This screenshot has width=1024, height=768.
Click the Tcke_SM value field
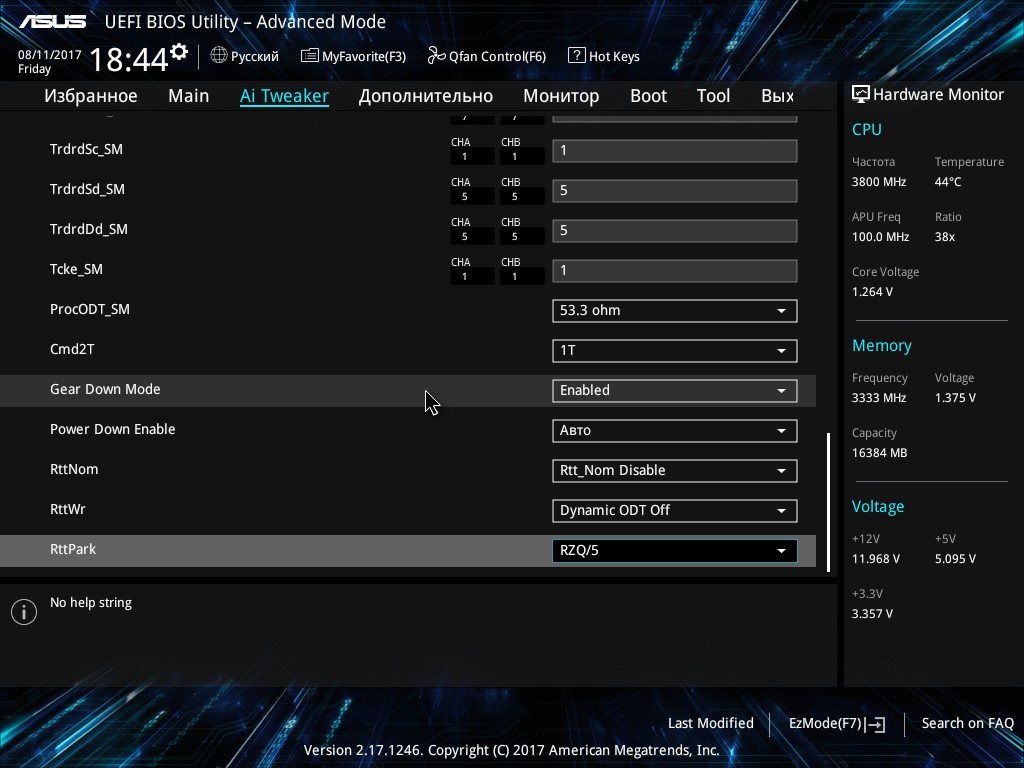click(x=675, y=270)
